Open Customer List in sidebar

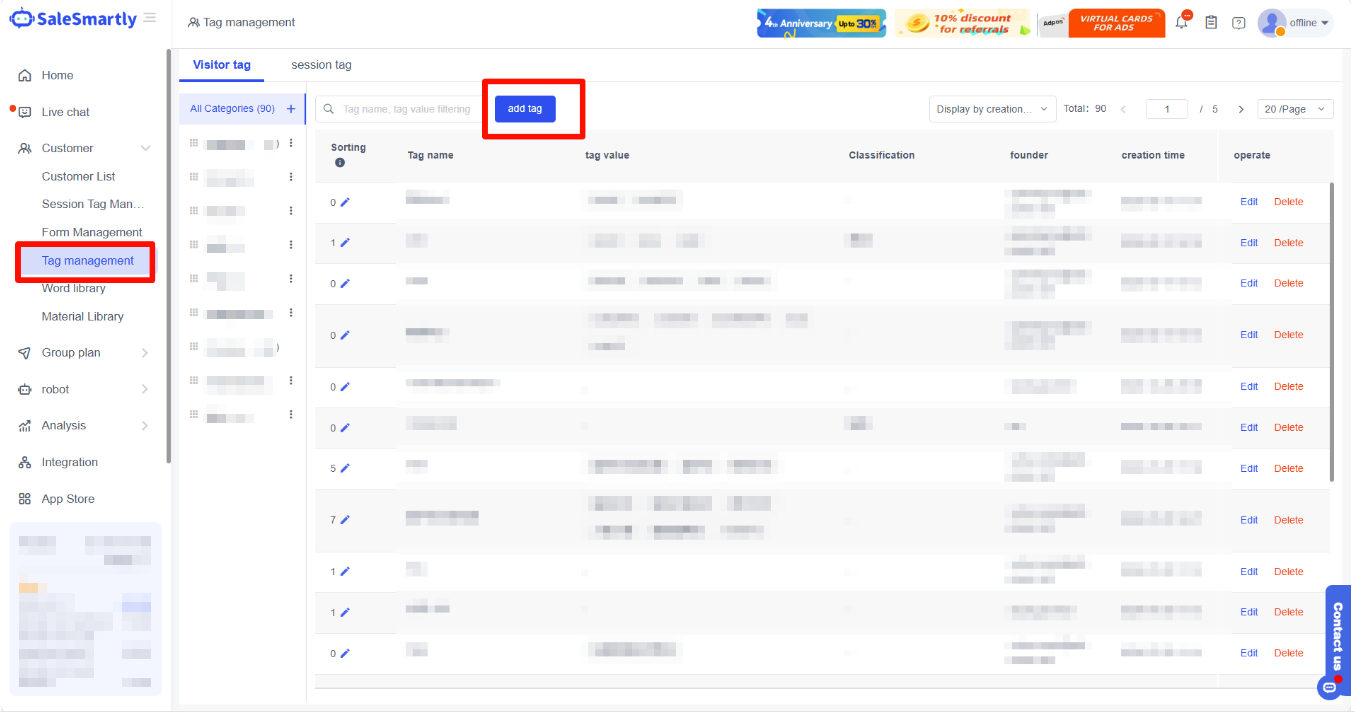coord(78,177)
